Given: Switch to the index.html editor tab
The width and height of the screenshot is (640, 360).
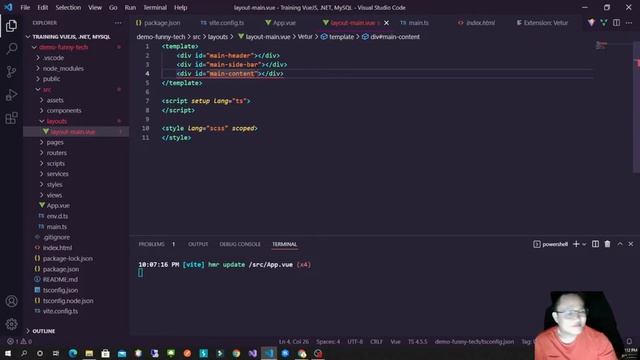Looking at the screenshot, I should 477,23.
